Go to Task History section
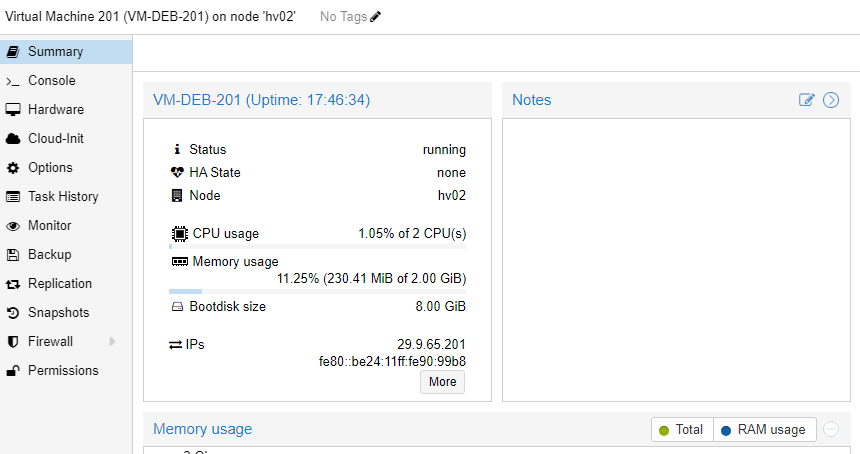This screenshot has height=454, width=860. (x=62, y=197)
